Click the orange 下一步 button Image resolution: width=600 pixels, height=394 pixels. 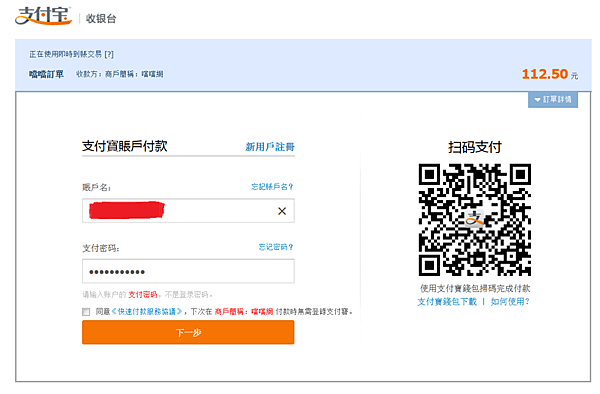pos(188,332)
